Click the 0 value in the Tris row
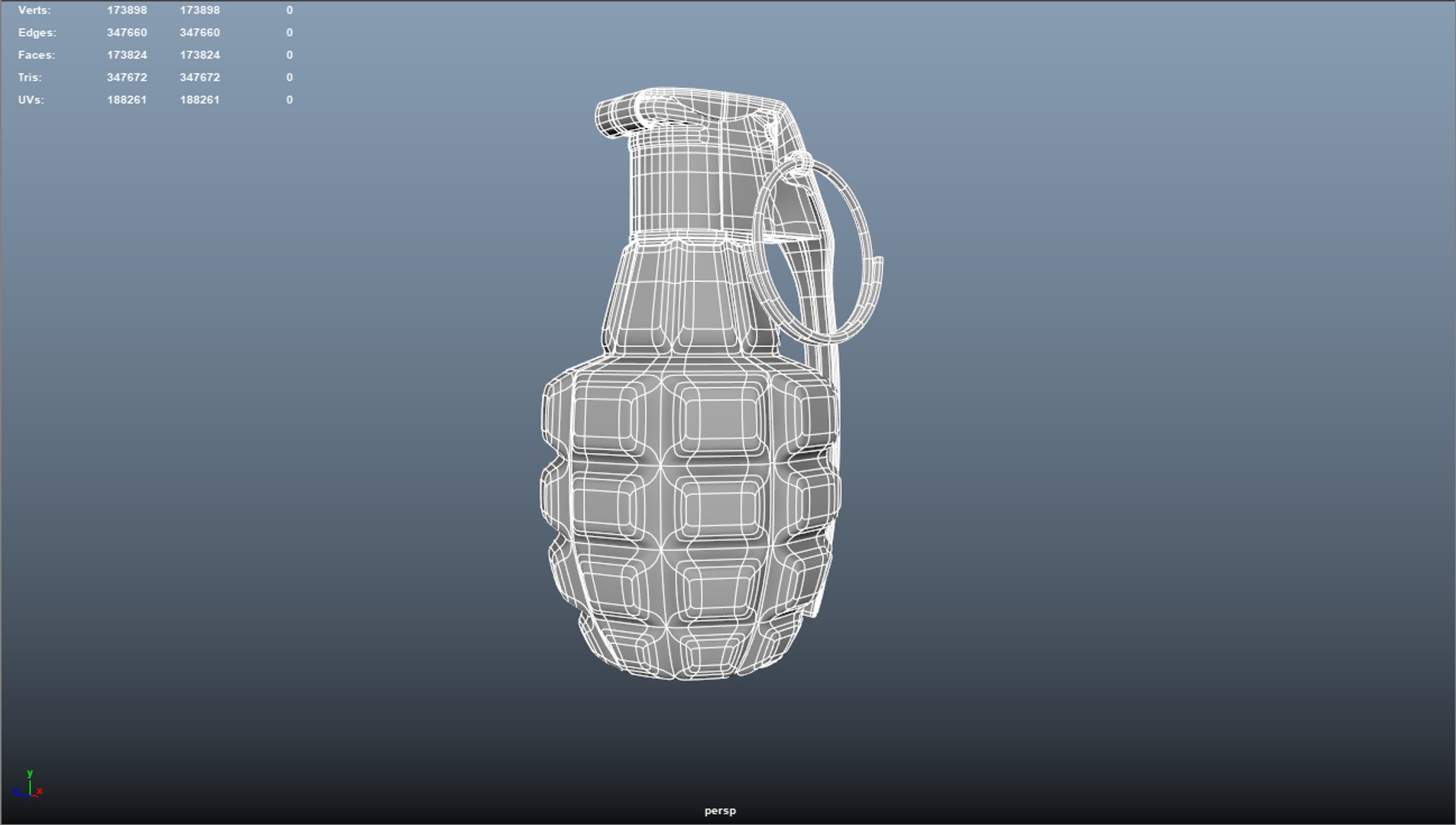The width and height of the screenshot is (1456, 825). [x=290, y=77]
